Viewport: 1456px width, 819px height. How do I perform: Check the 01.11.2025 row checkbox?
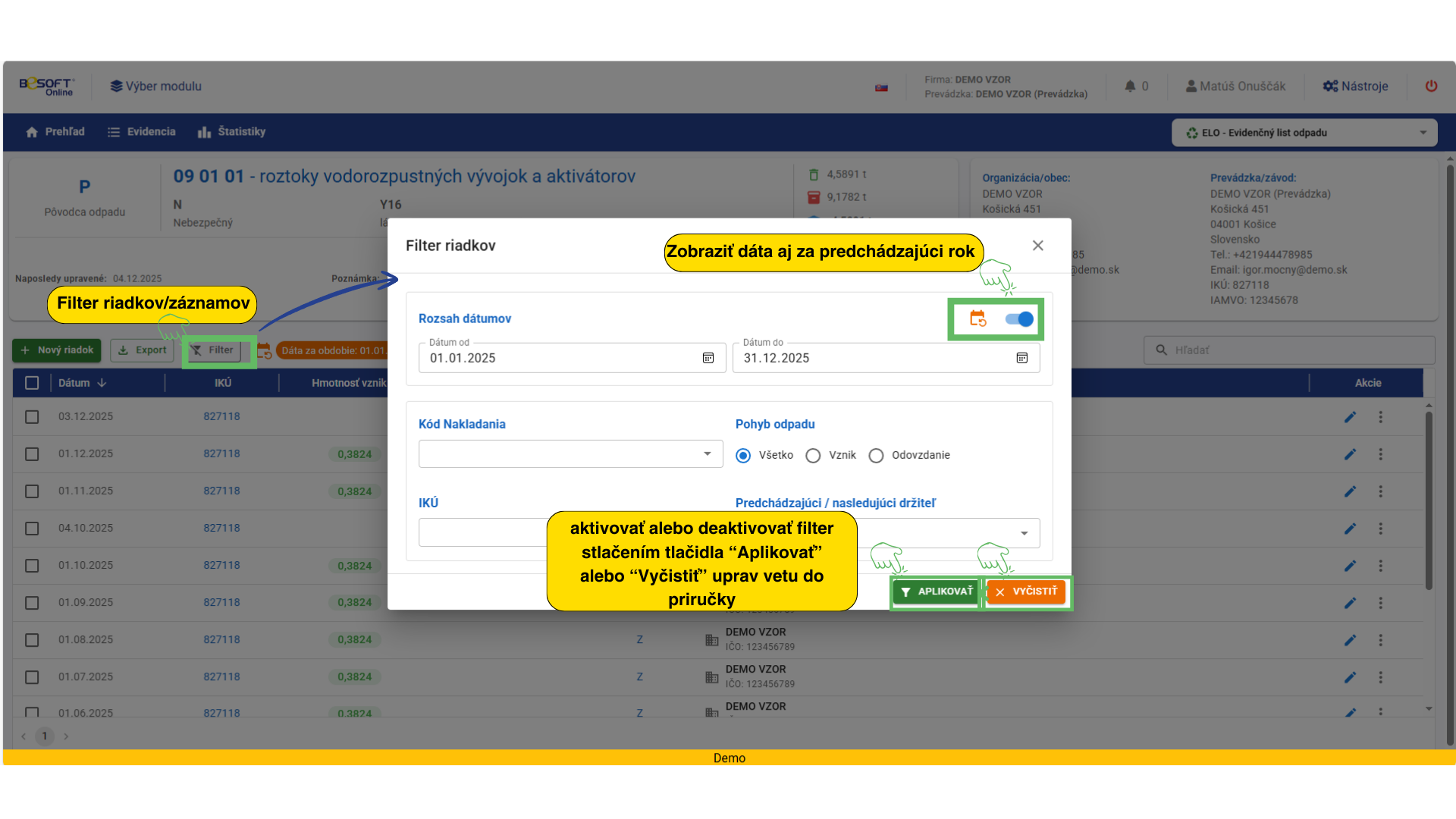(32, 491)
